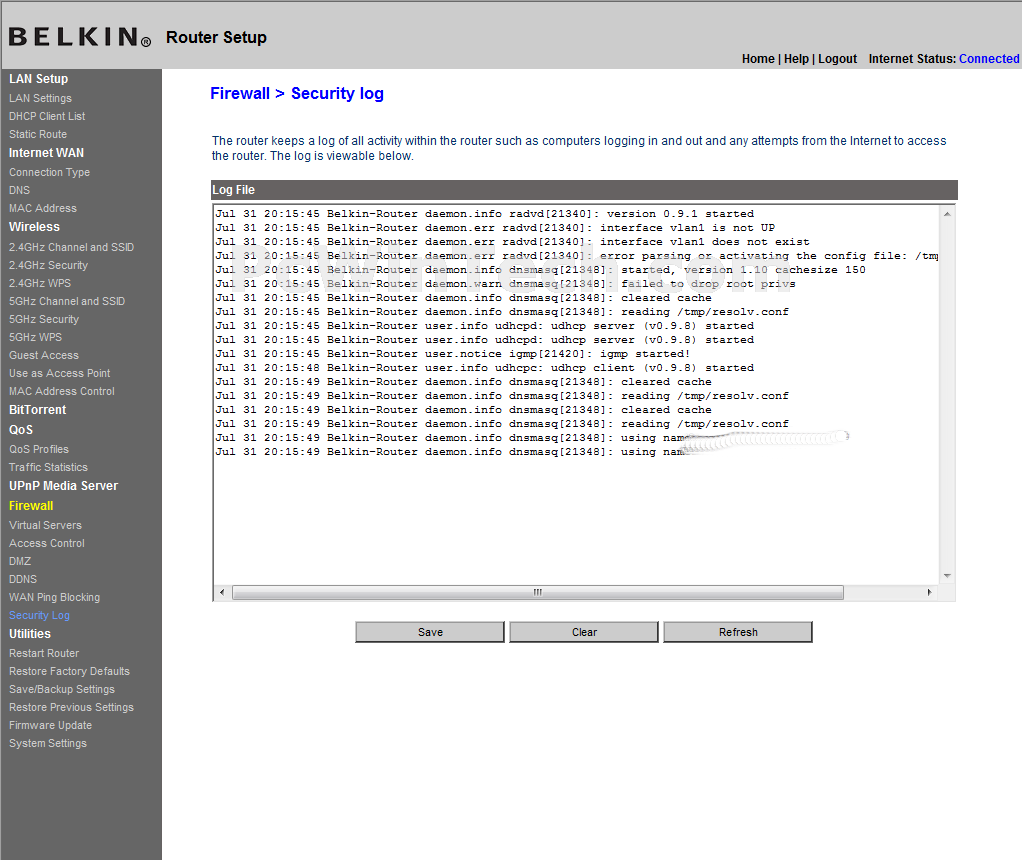This screenshot has height=860, width=1022.
Task: Click the log line 'igmp started!'
Action: 452,354
